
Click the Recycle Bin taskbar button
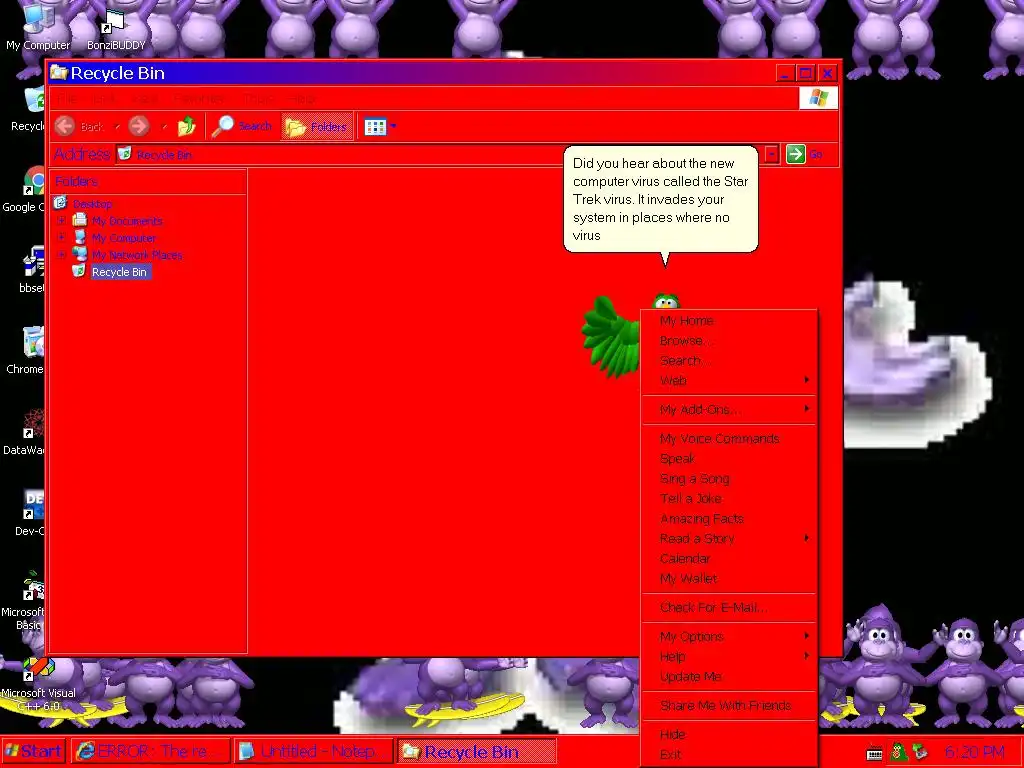coord(477,751)
